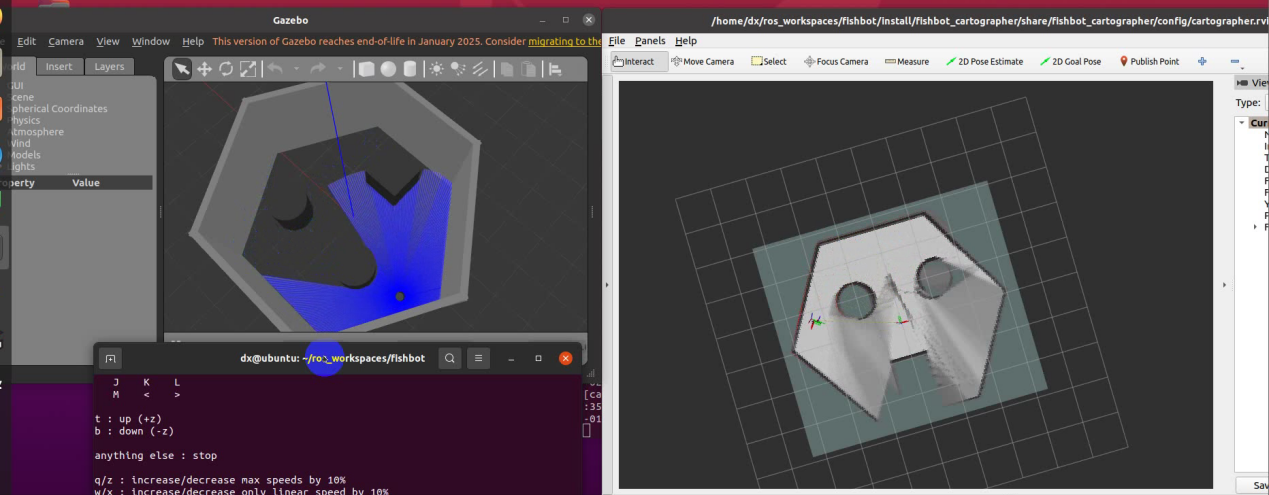Open the redo history dropdown arrow
This screenshot has height=495, width=1269.
[339, 69]
